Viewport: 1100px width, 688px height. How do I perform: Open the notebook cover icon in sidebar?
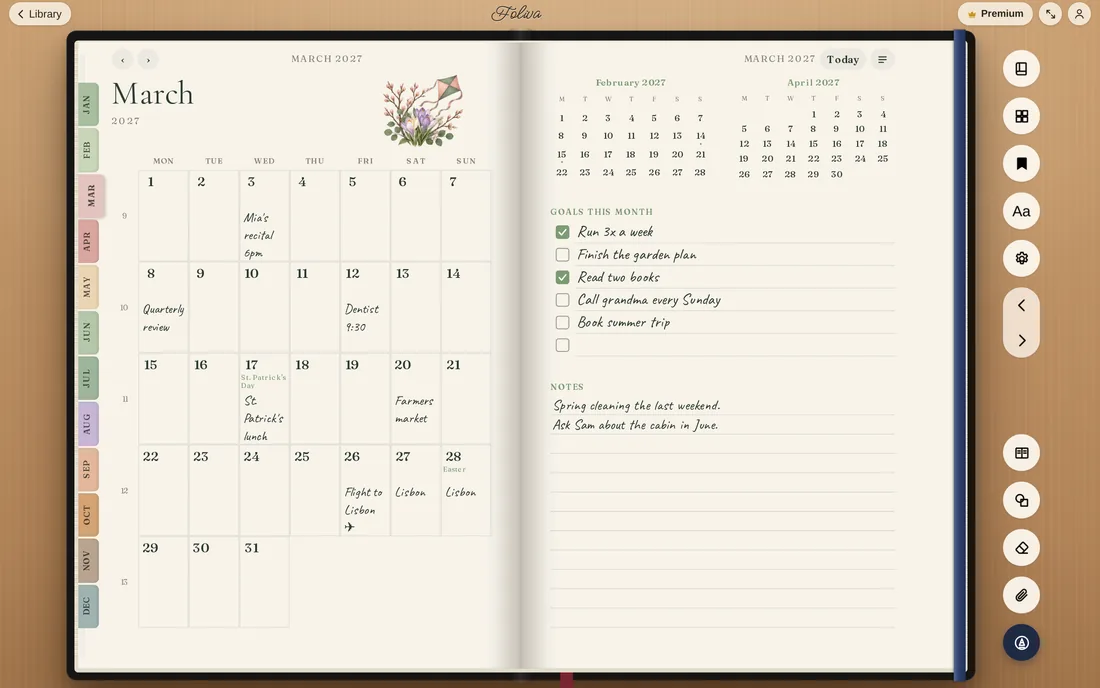1021,69
